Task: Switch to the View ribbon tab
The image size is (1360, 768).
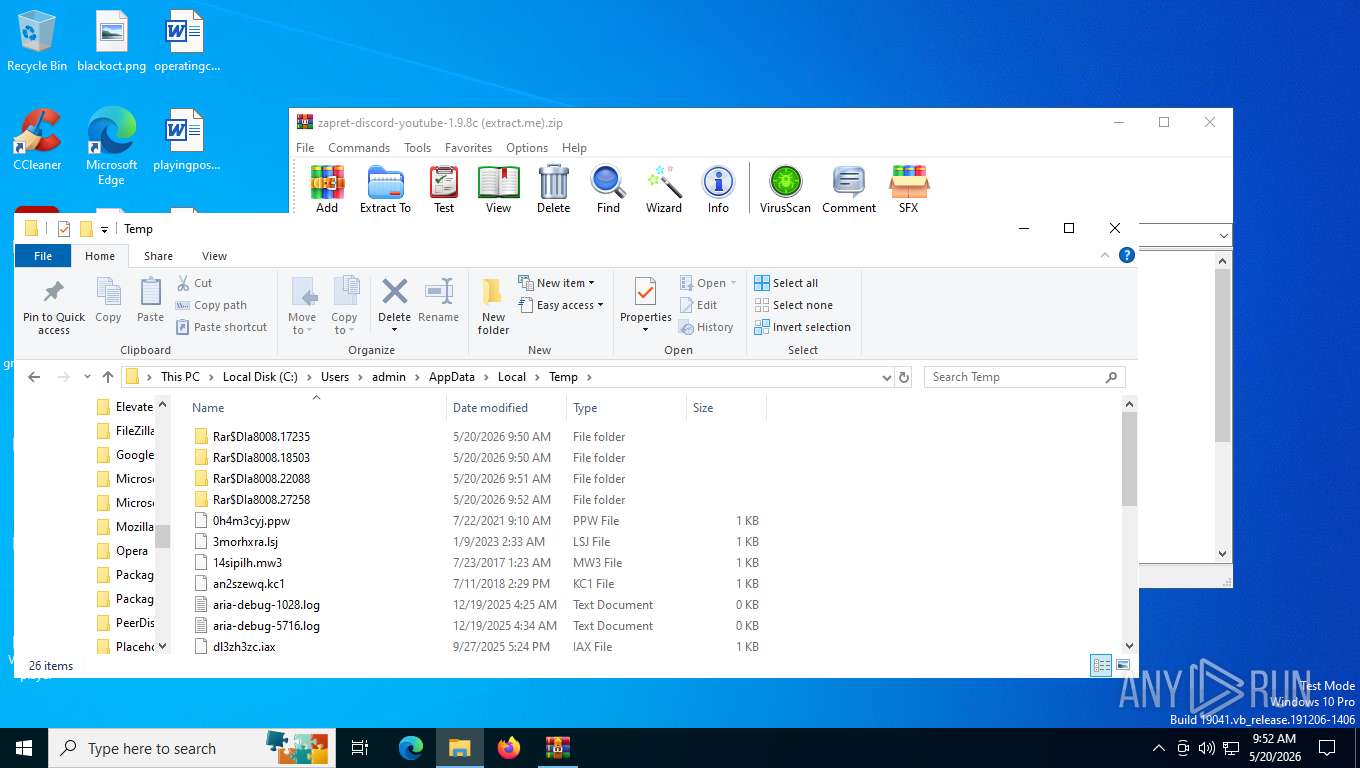Action: [x=214, y=256]
